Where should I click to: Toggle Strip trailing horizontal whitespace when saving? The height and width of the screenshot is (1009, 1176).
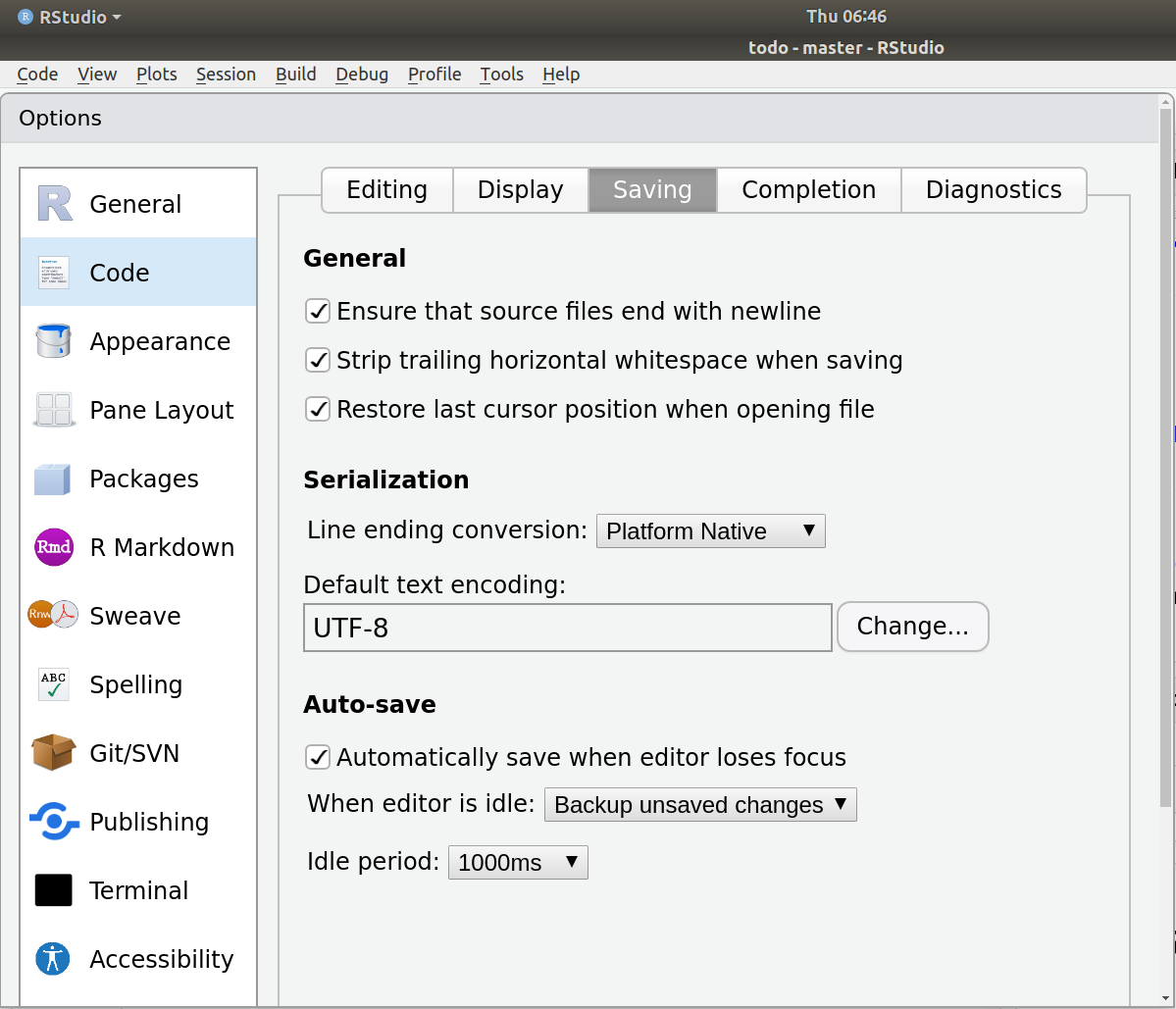click(318, 360)
